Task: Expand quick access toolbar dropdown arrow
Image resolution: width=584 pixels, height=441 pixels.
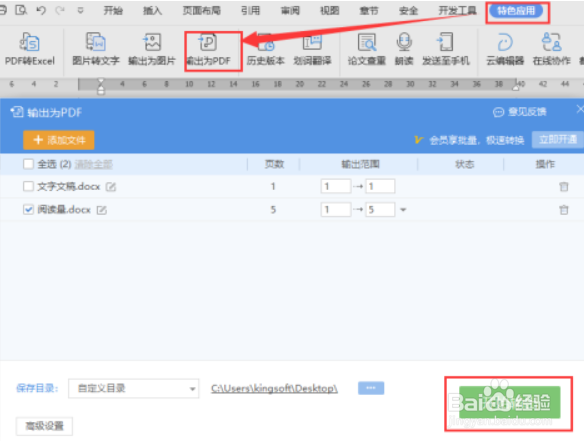Action: pos(80,10)
